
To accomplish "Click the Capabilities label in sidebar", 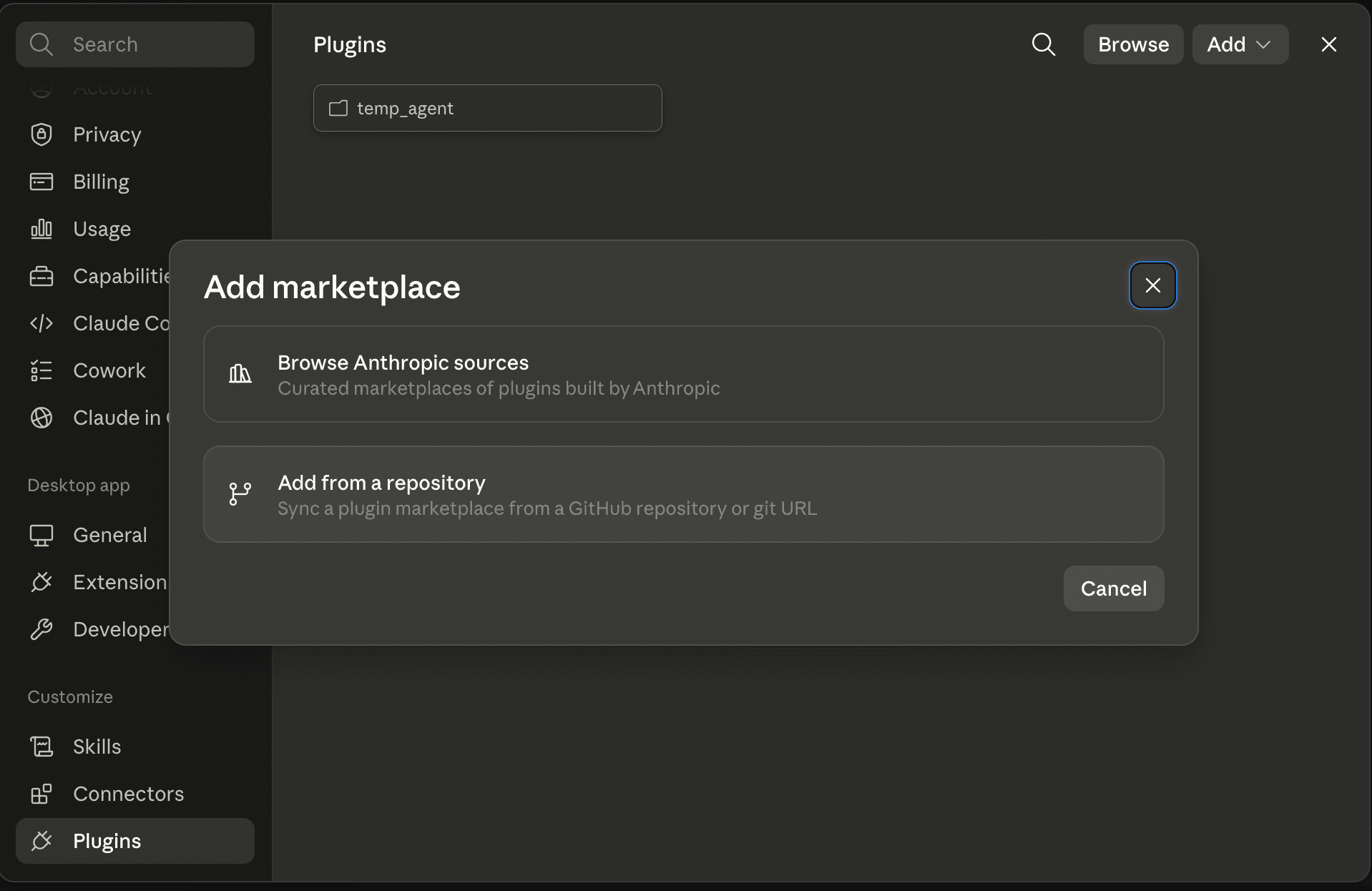I will [122, 276].
